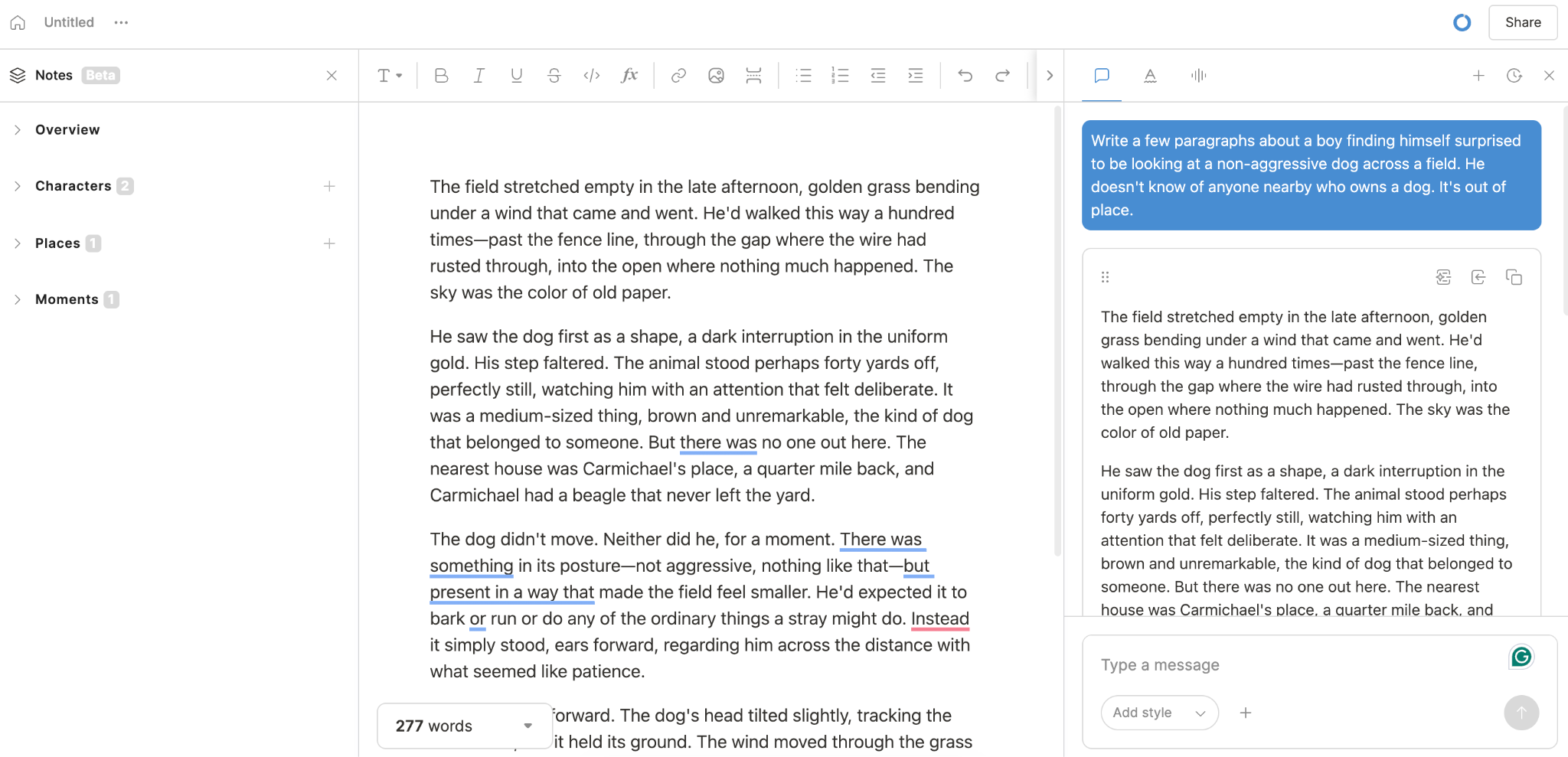
Task: Open the text style dropdown
Action: pyautogui.click(x=390, y=75)
